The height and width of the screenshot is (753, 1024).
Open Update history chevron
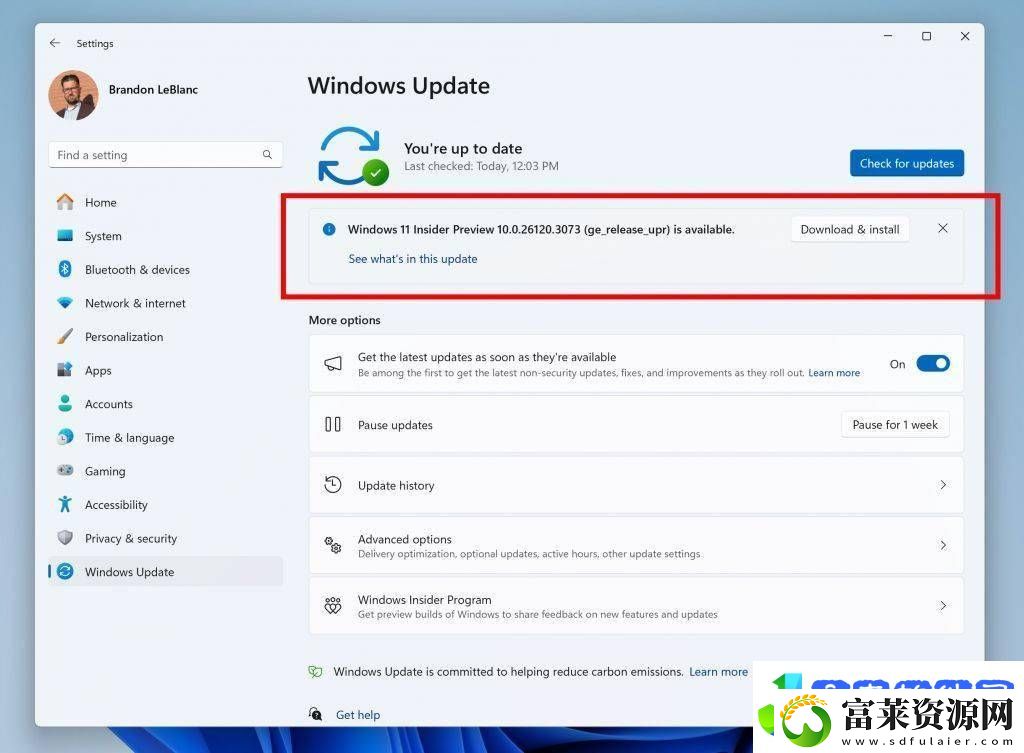click(942, 485)
